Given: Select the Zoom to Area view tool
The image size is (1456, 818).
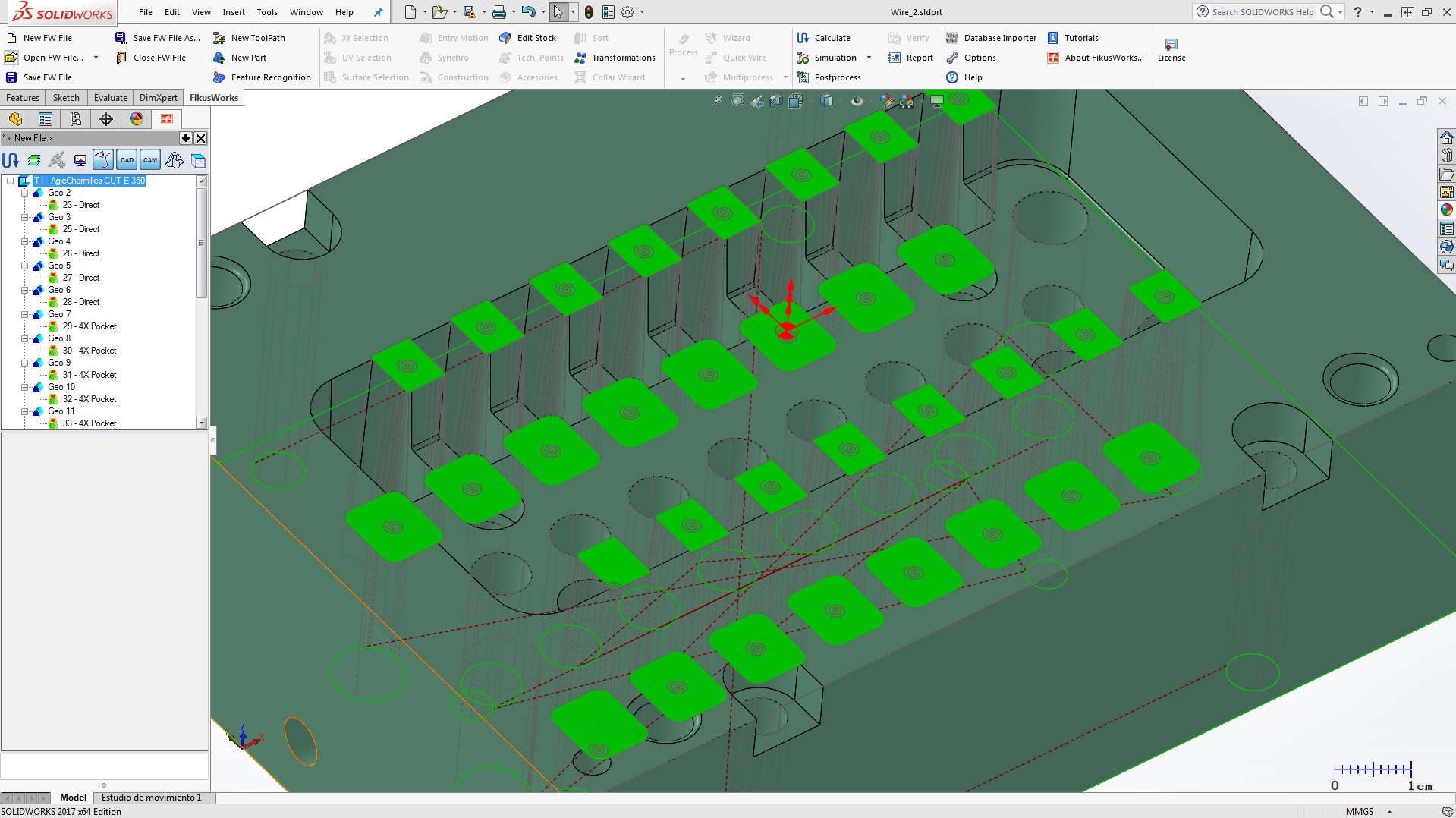Looking at the screenshot, I should 737,100.
